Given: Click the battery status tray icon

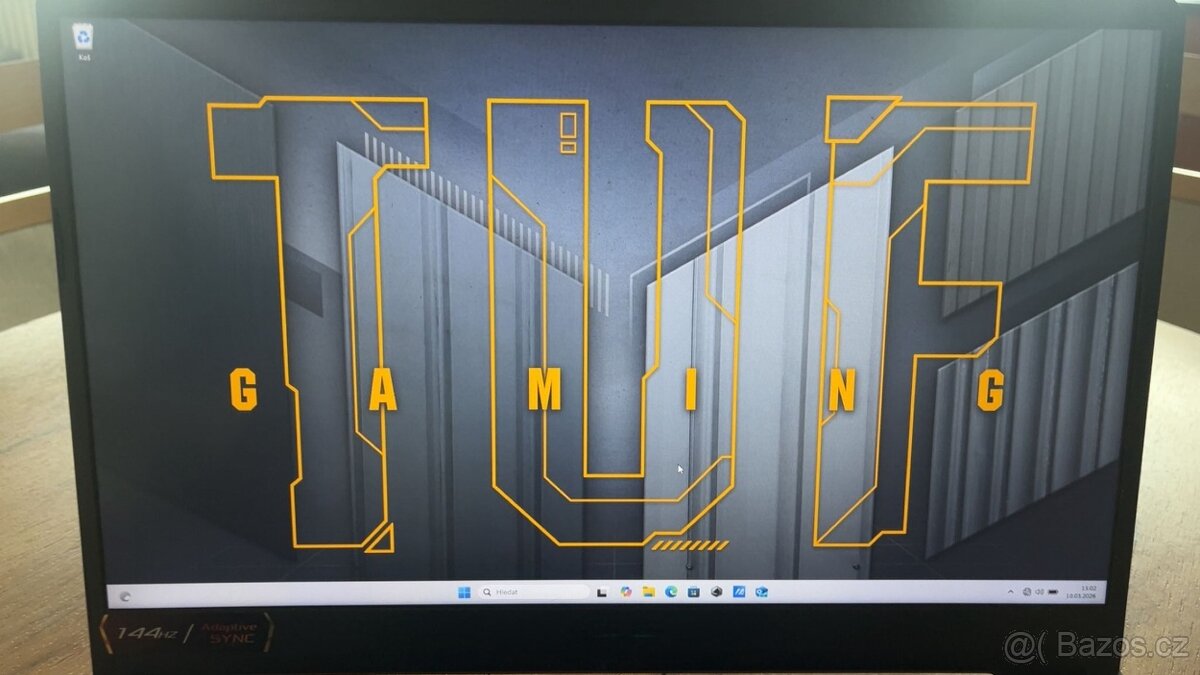Looking at the screenshot, I should 1053,592.
